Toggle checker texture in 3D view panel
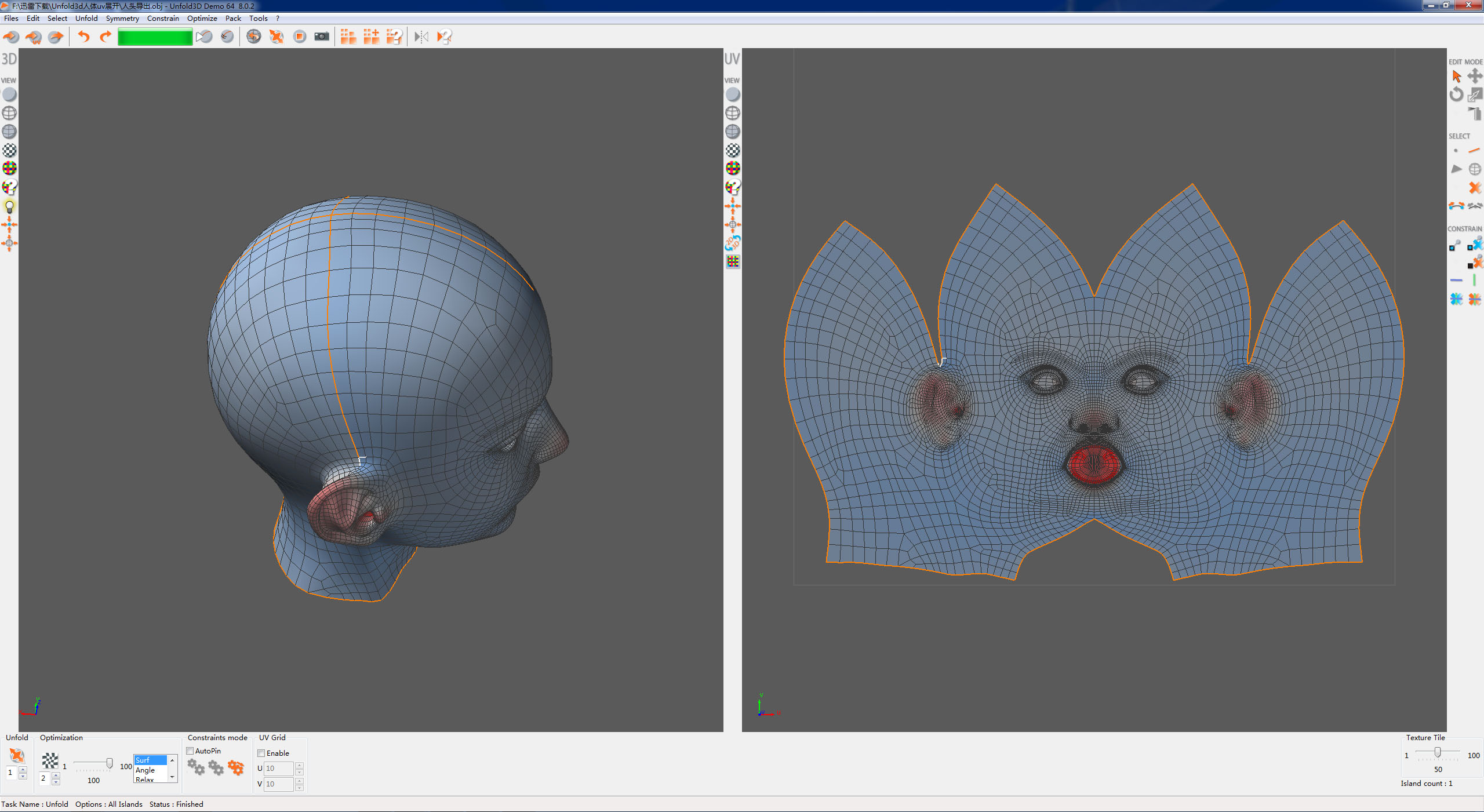The height and width of the screenshot is (812, 1484). [x=9, y=150]
